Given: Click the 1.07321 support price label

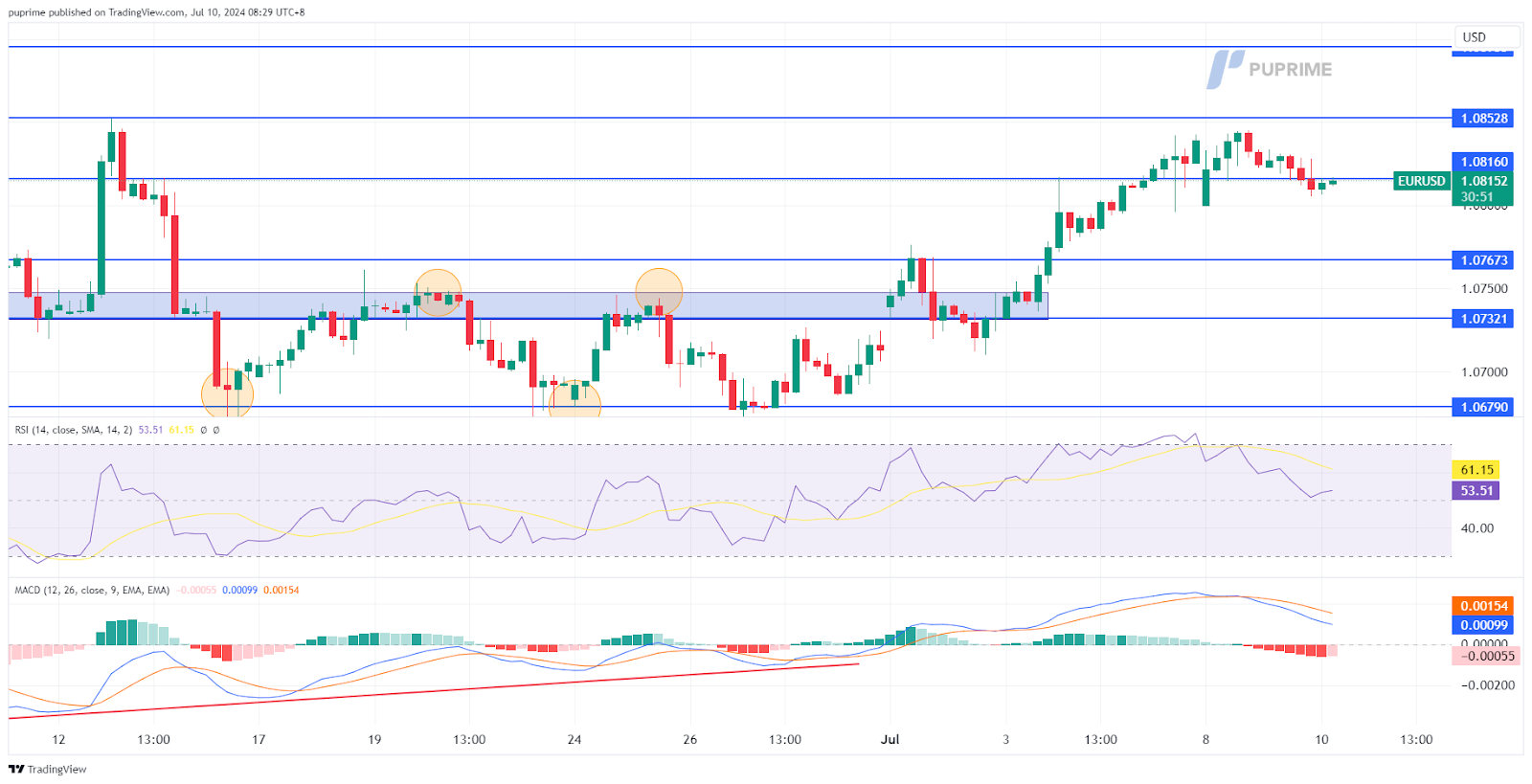Looking at the screenshot, I should coord(1483,319).
